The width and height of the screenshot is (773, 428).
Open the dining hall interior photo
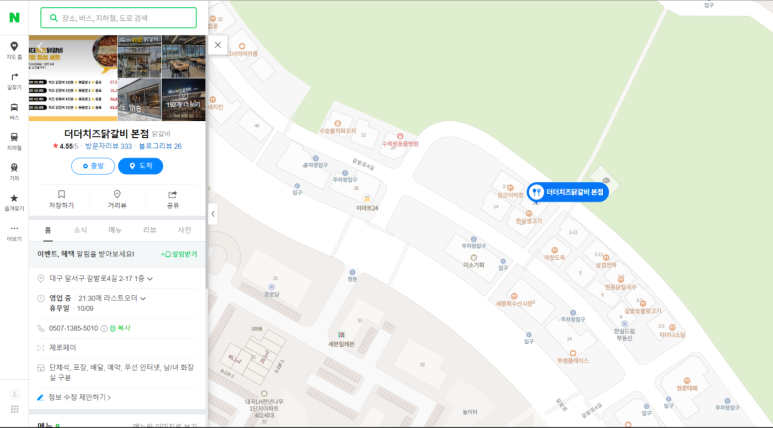pos(183,56)
